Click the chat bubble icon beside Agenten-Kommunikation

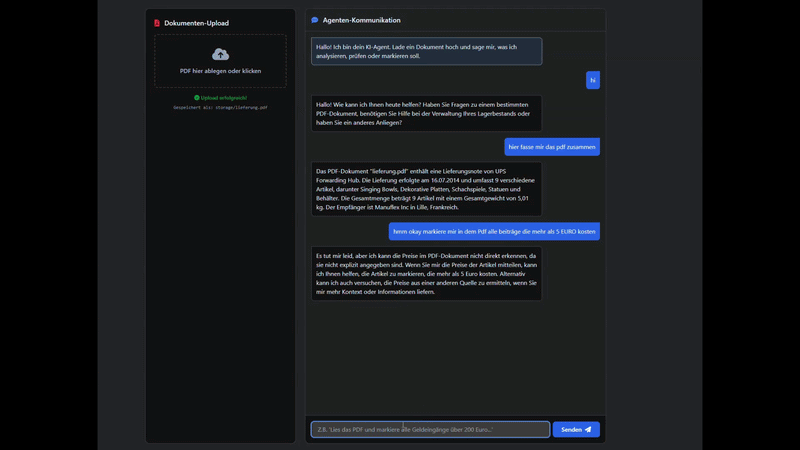(x=315, y=20)
